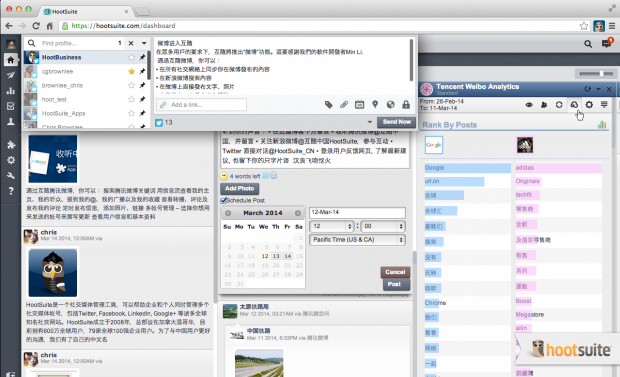
Task: Toggle favorite star for HootBusiness
Action: (x=131, y=57)
